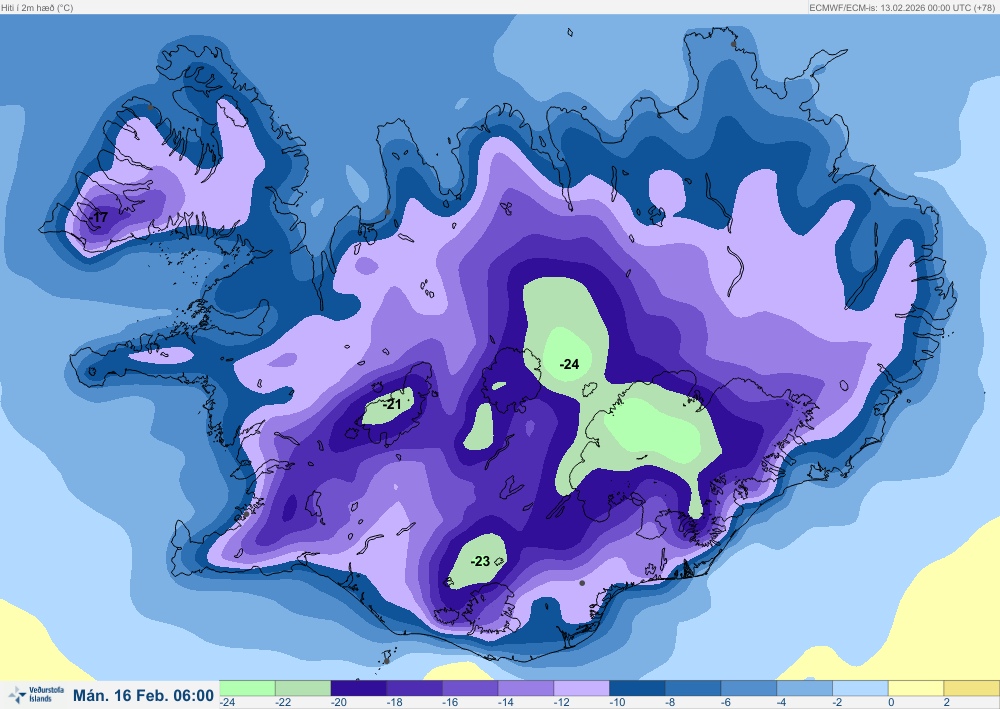Pick the legend swatch between -14 and -12
This screenshot has height=709, width=1000.
point(526,688)
